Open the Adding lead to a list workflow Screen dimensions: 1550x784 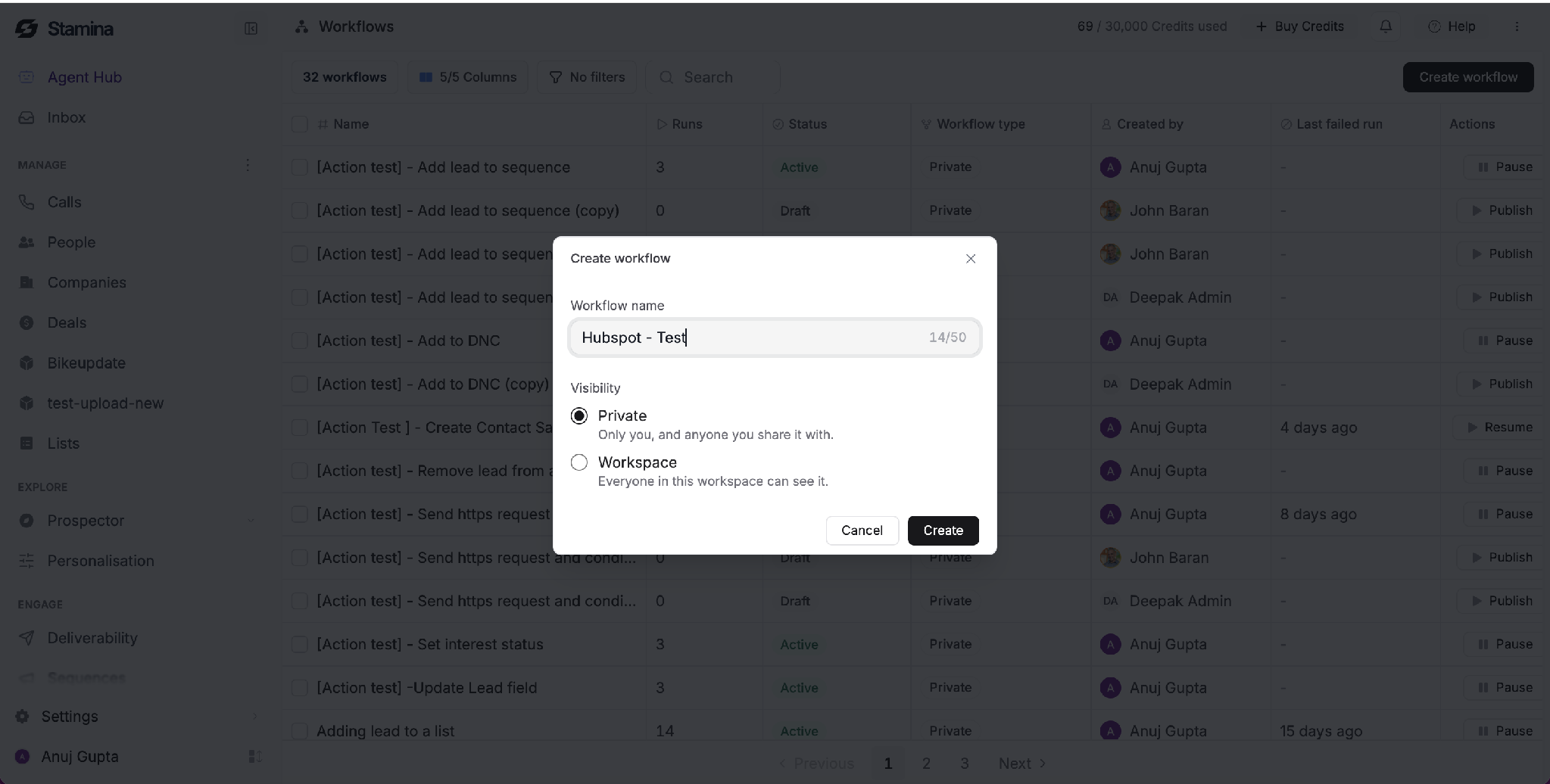[x=385, y=731]
